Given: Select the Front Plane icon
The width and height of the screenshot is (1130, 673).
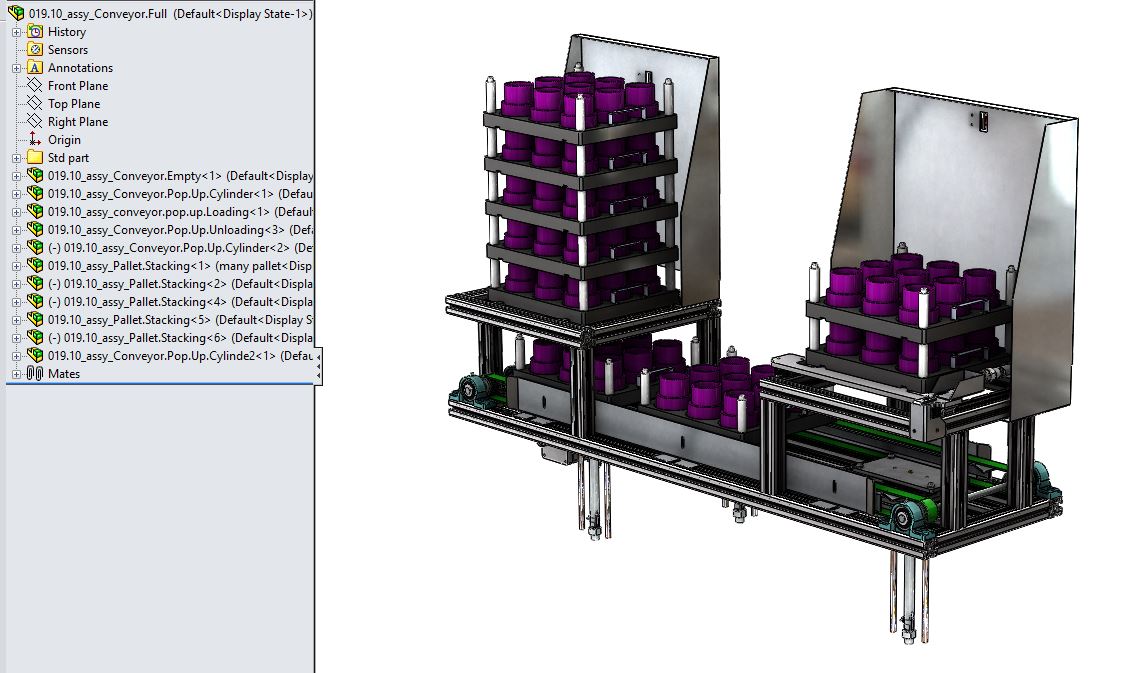Looking at the screenshot, I should [35, 85].
